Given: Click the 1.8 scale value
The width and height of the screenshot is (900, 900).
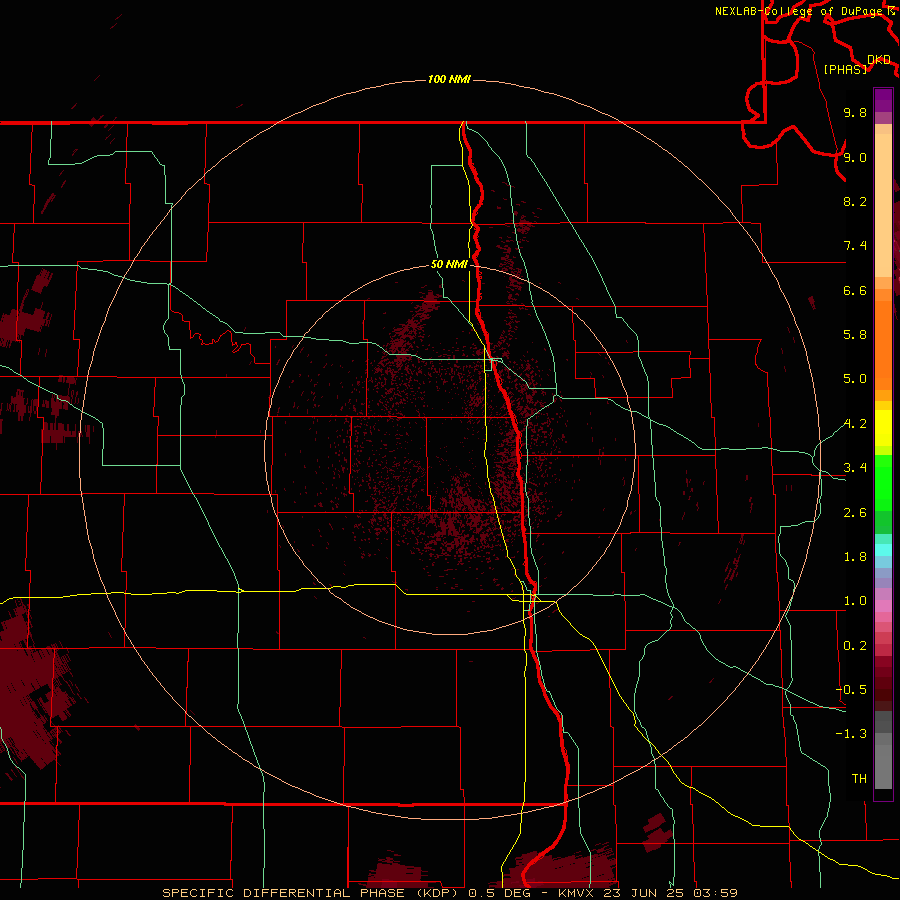Looking at the screenshot, I should 855,557.
